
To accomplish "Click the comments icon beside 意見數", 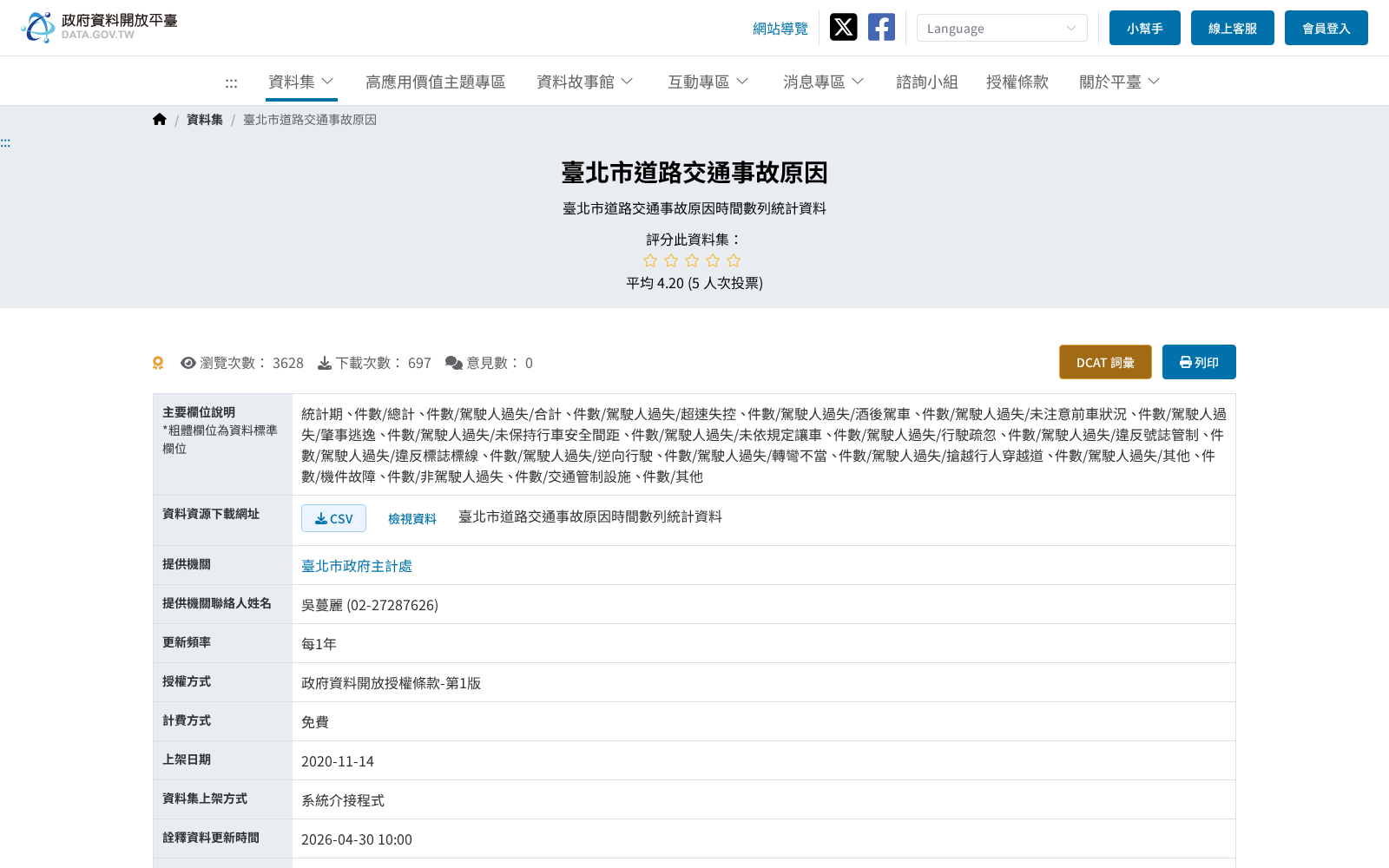I will click(x=453, y=363).
